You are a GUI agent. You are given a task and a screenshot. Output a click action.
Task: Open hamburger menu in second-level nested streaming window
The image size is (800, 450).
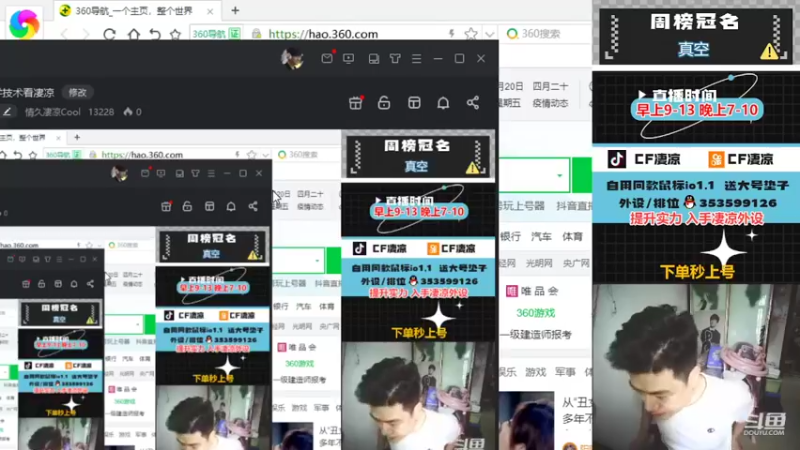211,173
